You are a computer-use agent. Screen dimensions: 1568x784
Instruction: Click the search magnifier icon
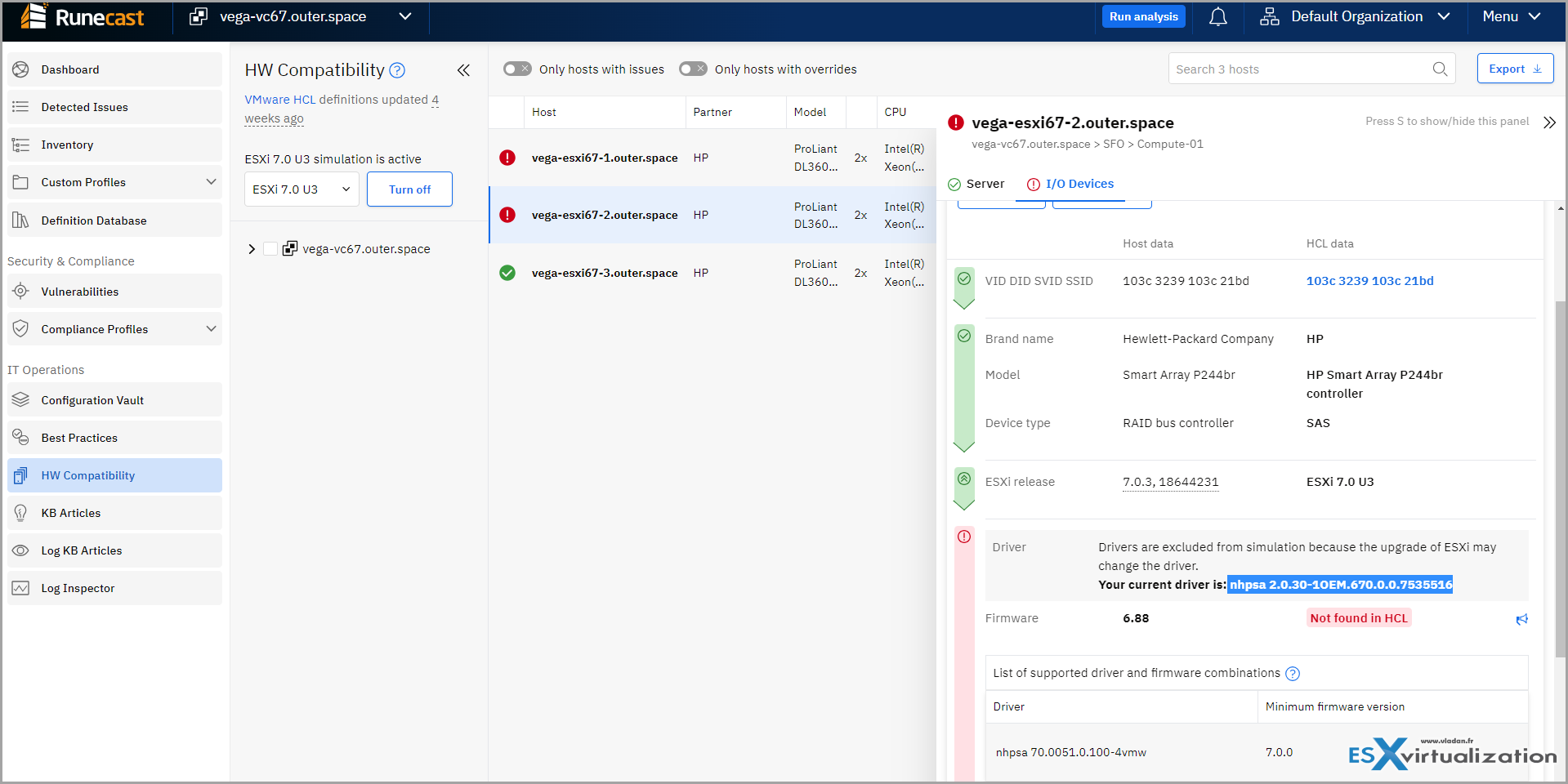tap(1440, 69)
